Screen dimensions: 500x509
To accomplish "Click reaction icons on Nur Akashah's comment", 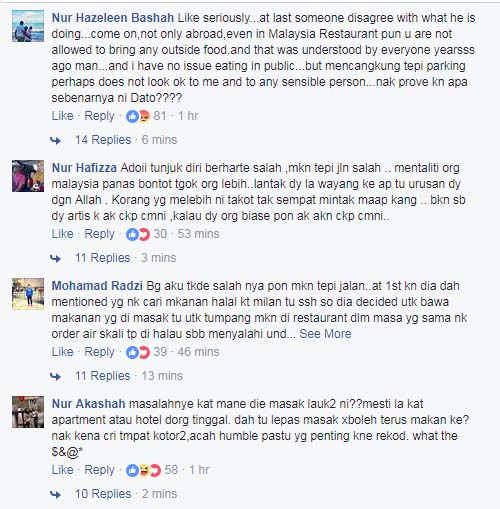I will (x=144, y=470).
